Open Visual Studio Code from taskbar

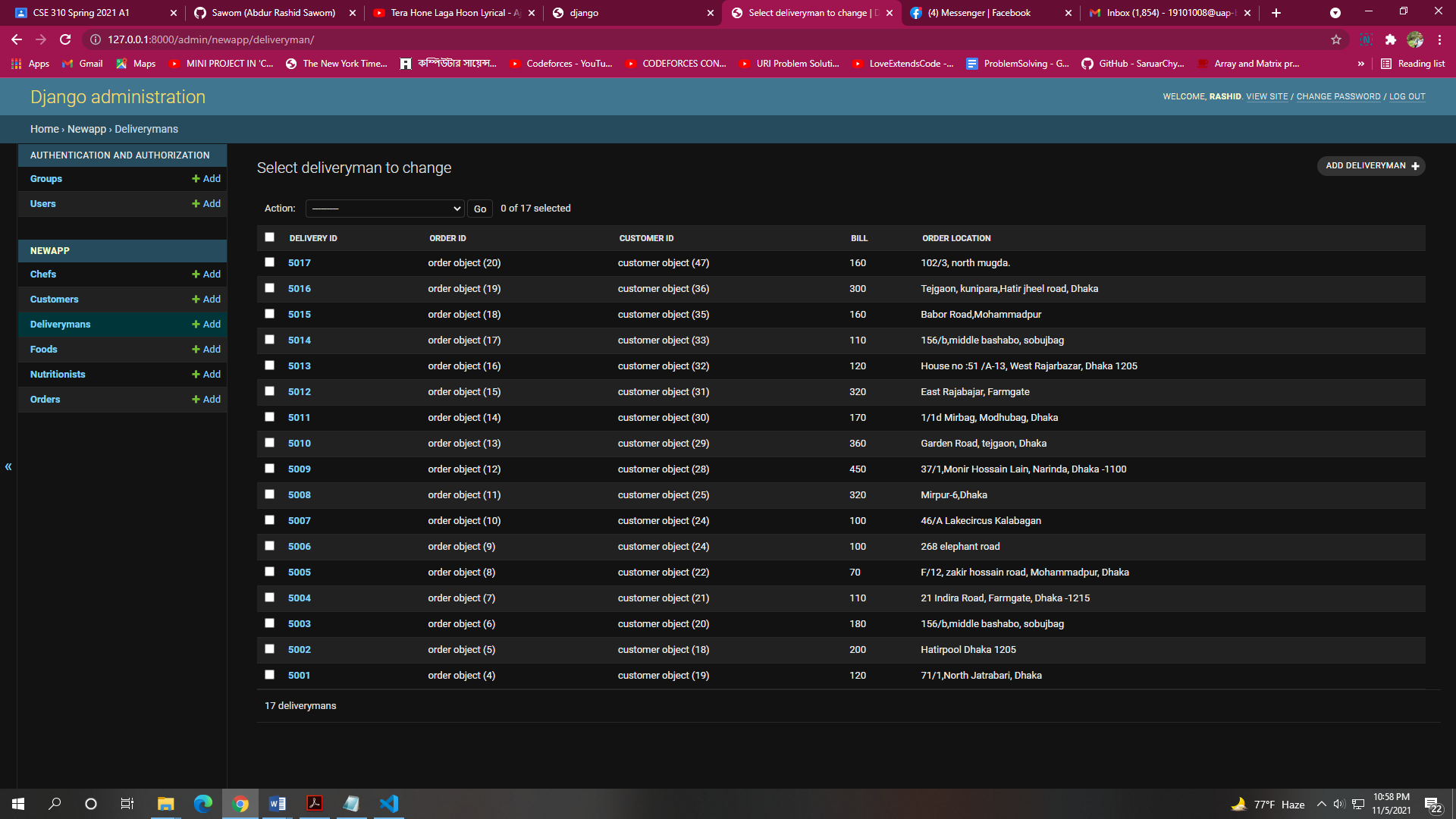tap(389, 804)
